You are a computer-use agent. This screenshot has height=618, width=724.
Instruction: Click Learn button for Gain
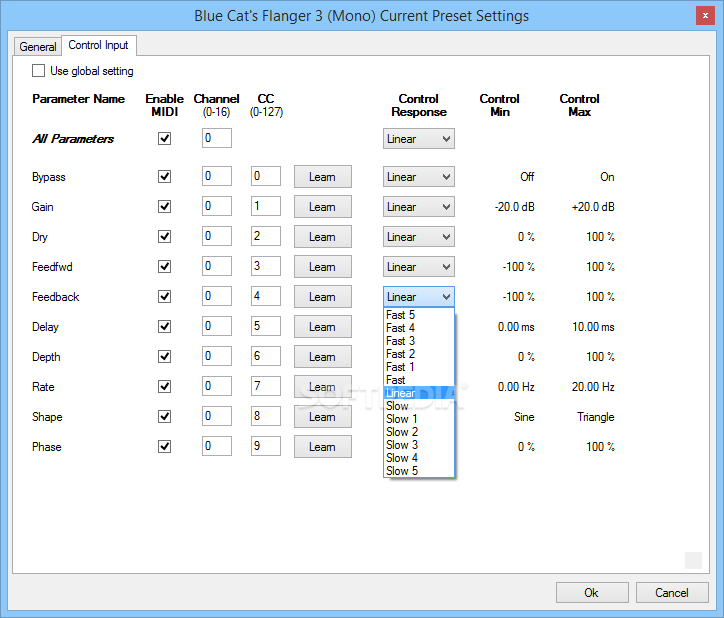click(323, 206)
